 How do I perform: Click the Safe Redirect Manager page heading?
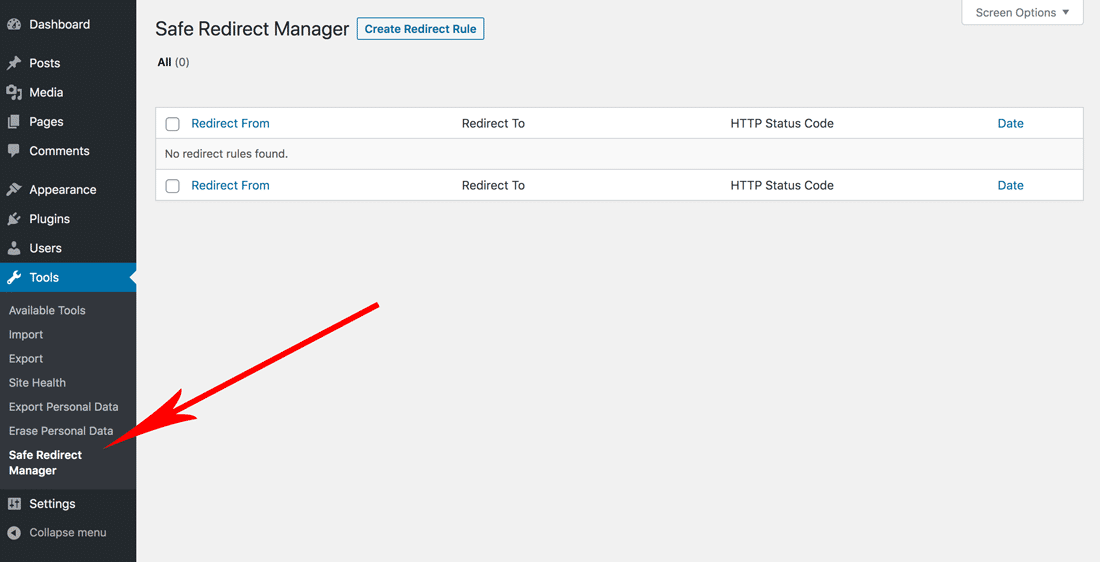(252, 29)
